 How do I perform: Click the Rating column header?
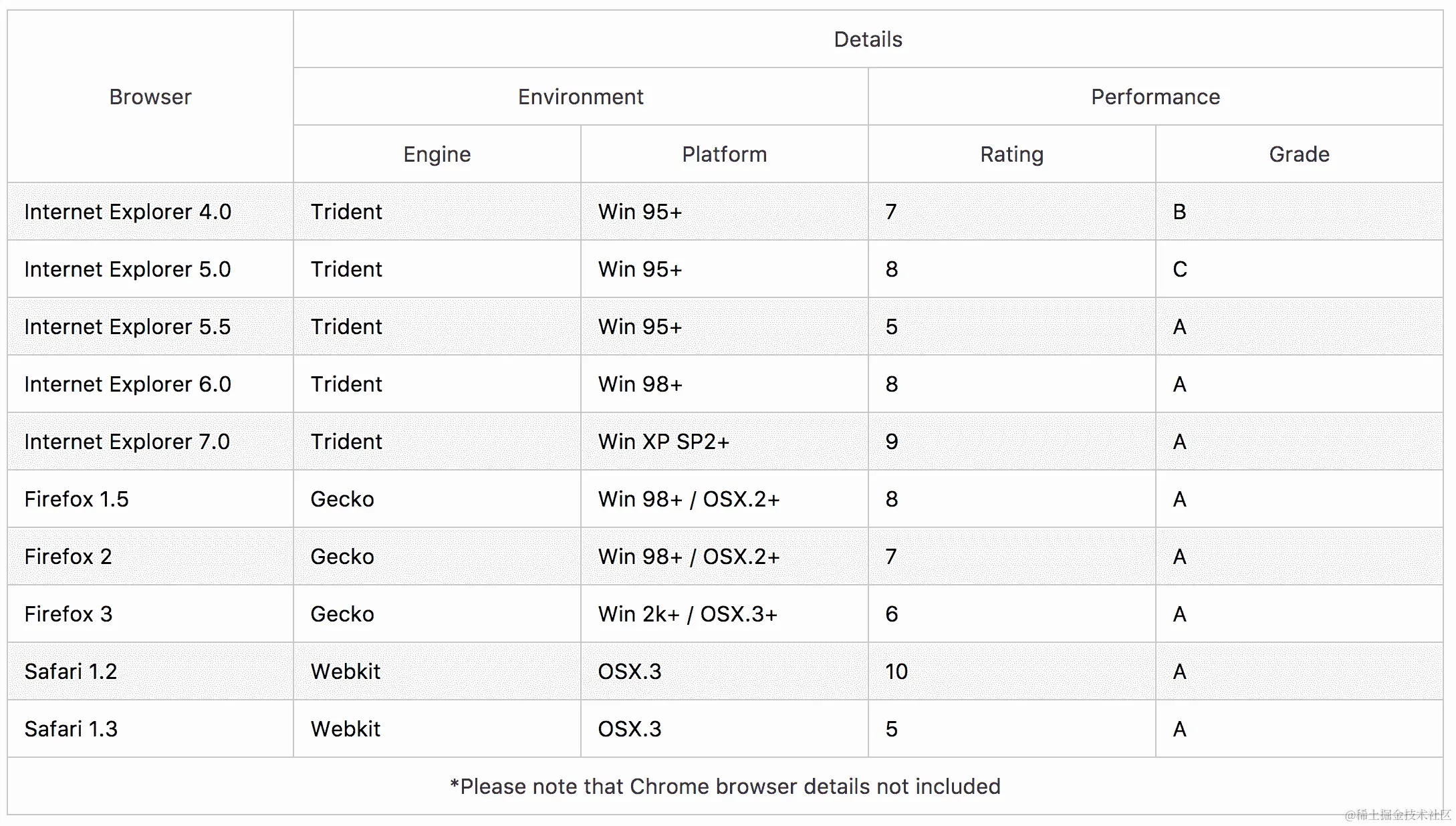(x=1011, y=154)
